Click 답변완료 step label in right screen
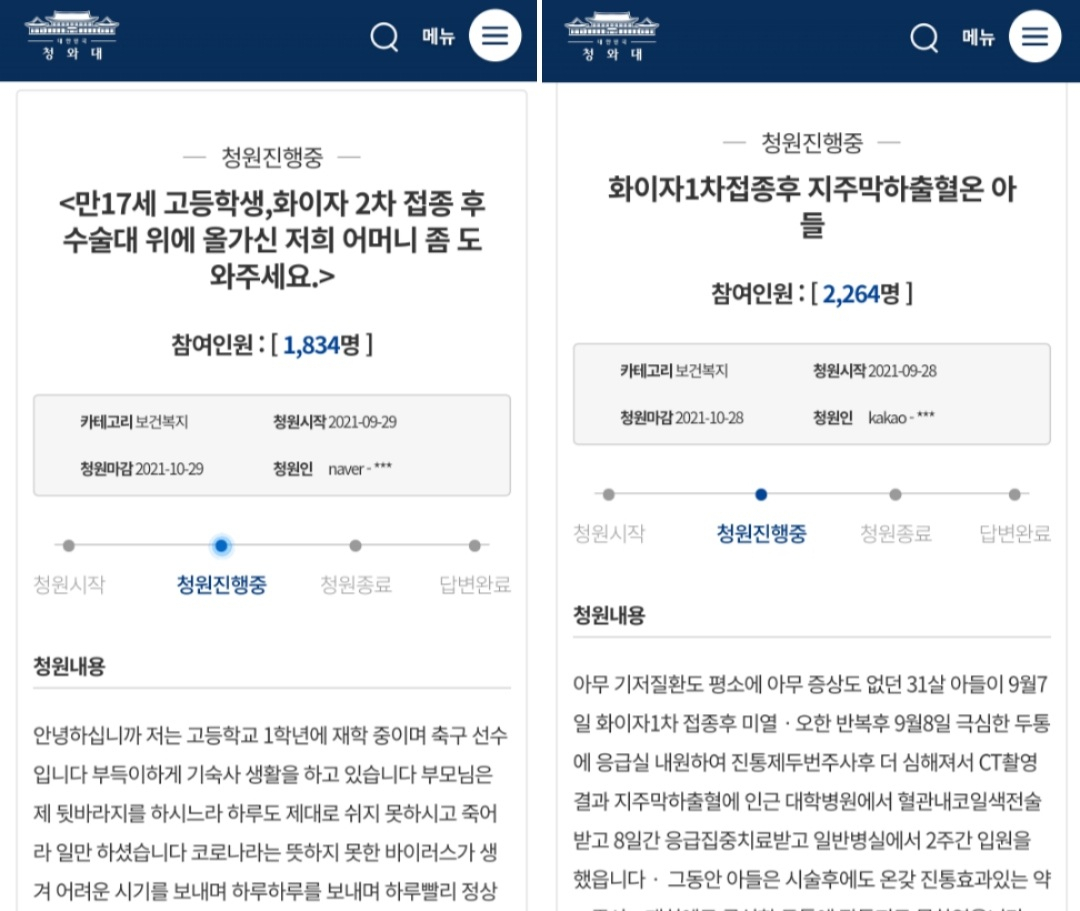Viewport: 1080px width, 911px height. pyautogui.click(x=1015, y=533)
